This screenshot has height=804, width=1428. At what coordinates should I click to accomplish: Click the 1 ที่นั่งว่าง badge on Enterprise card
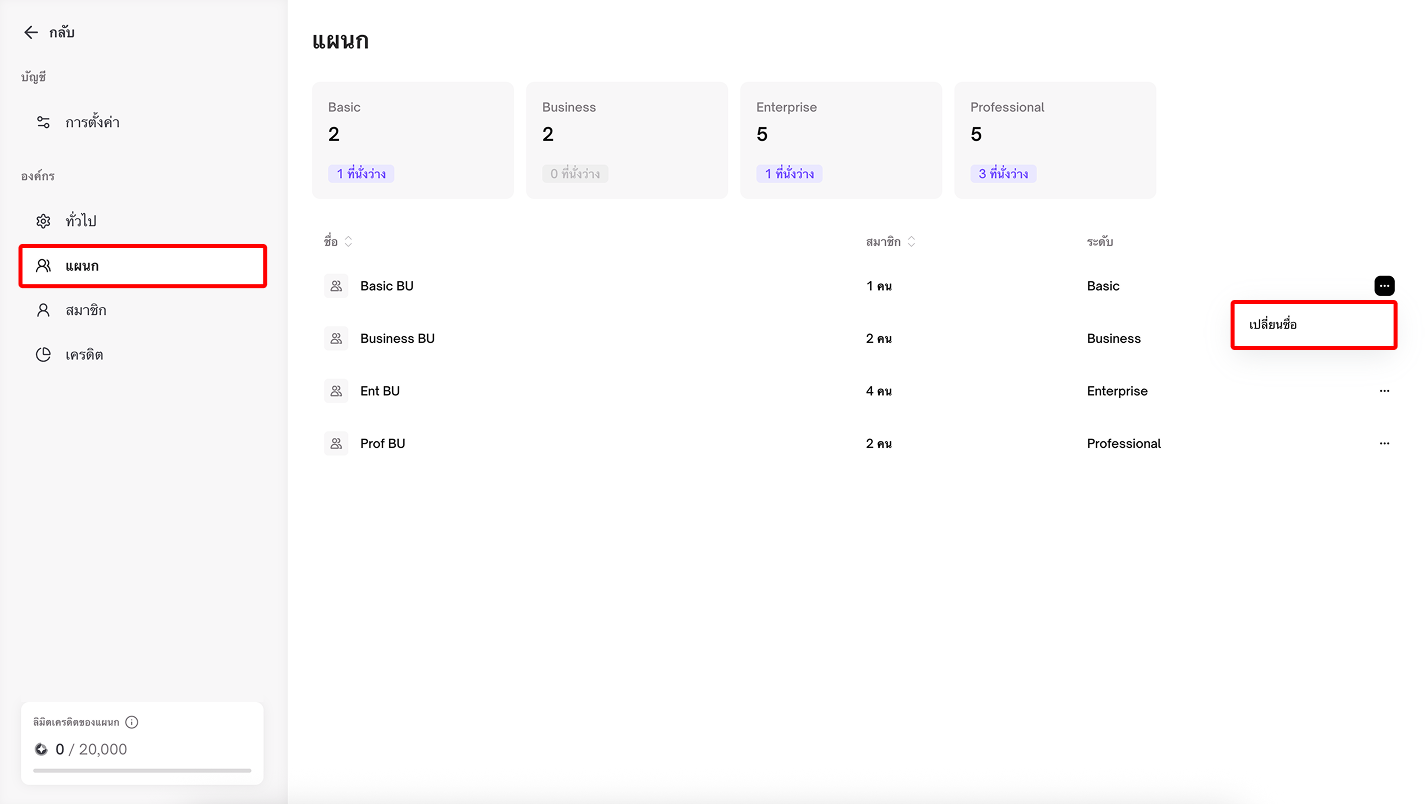click(x=789, y=174)
